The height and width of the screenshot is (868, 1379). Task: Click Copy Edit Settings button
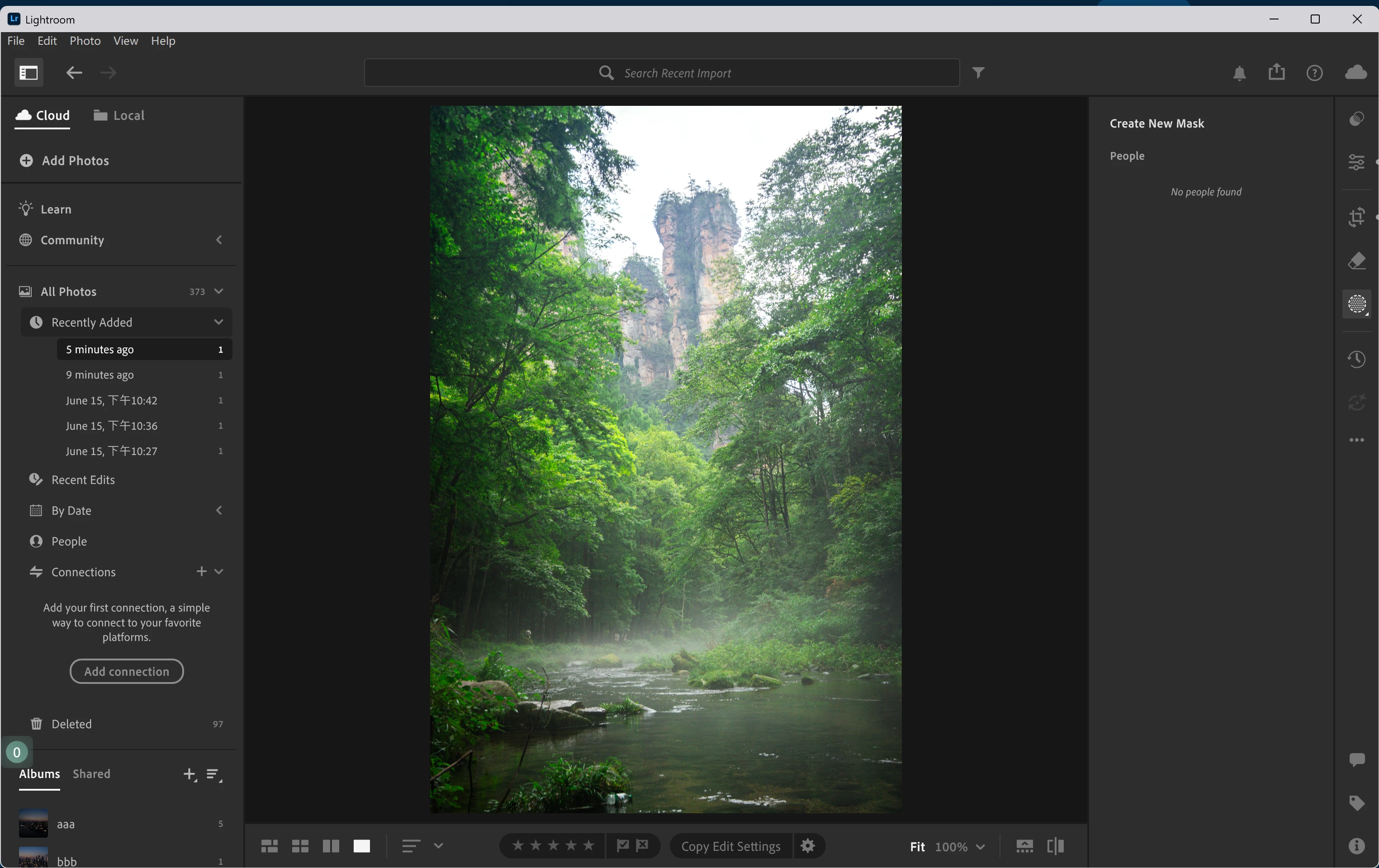(731, 846)
